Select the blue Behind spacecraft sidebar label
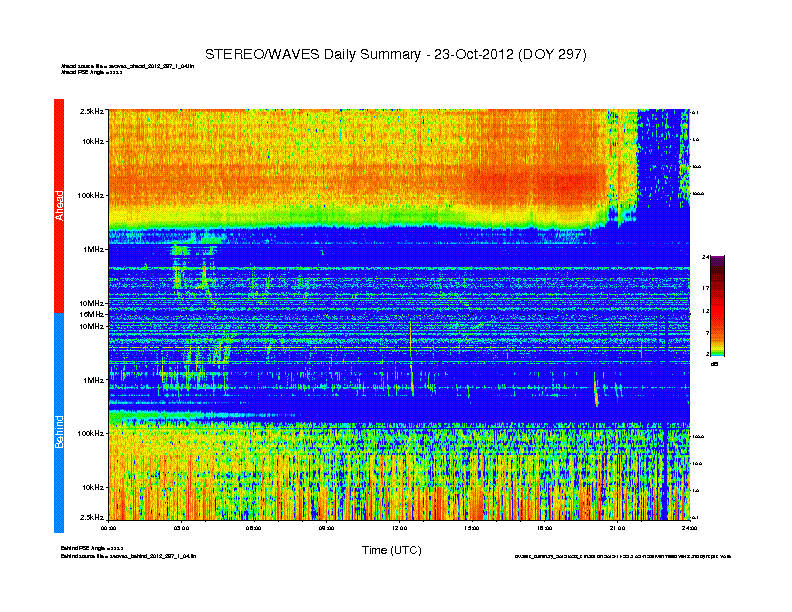This screenshot has height=612, width=792. tap(58, 423)
